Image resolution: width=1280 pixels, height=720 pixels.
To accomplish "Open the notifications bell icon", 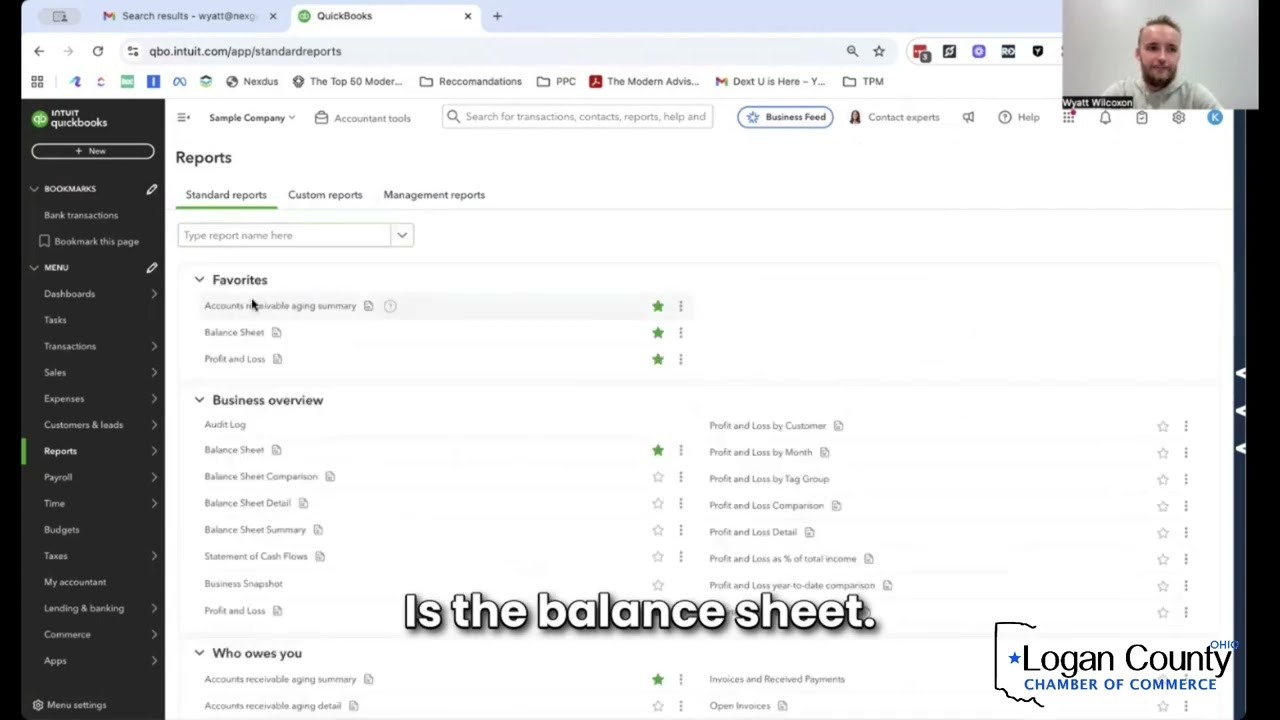I will point(1105,117).
